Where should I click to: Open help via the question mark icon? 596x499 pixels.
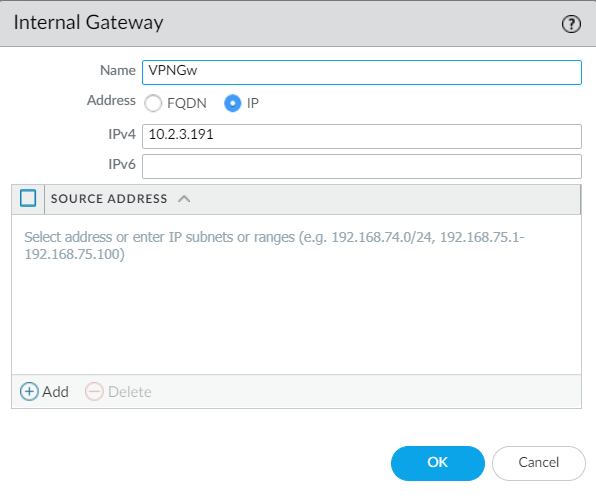[571, 24]
